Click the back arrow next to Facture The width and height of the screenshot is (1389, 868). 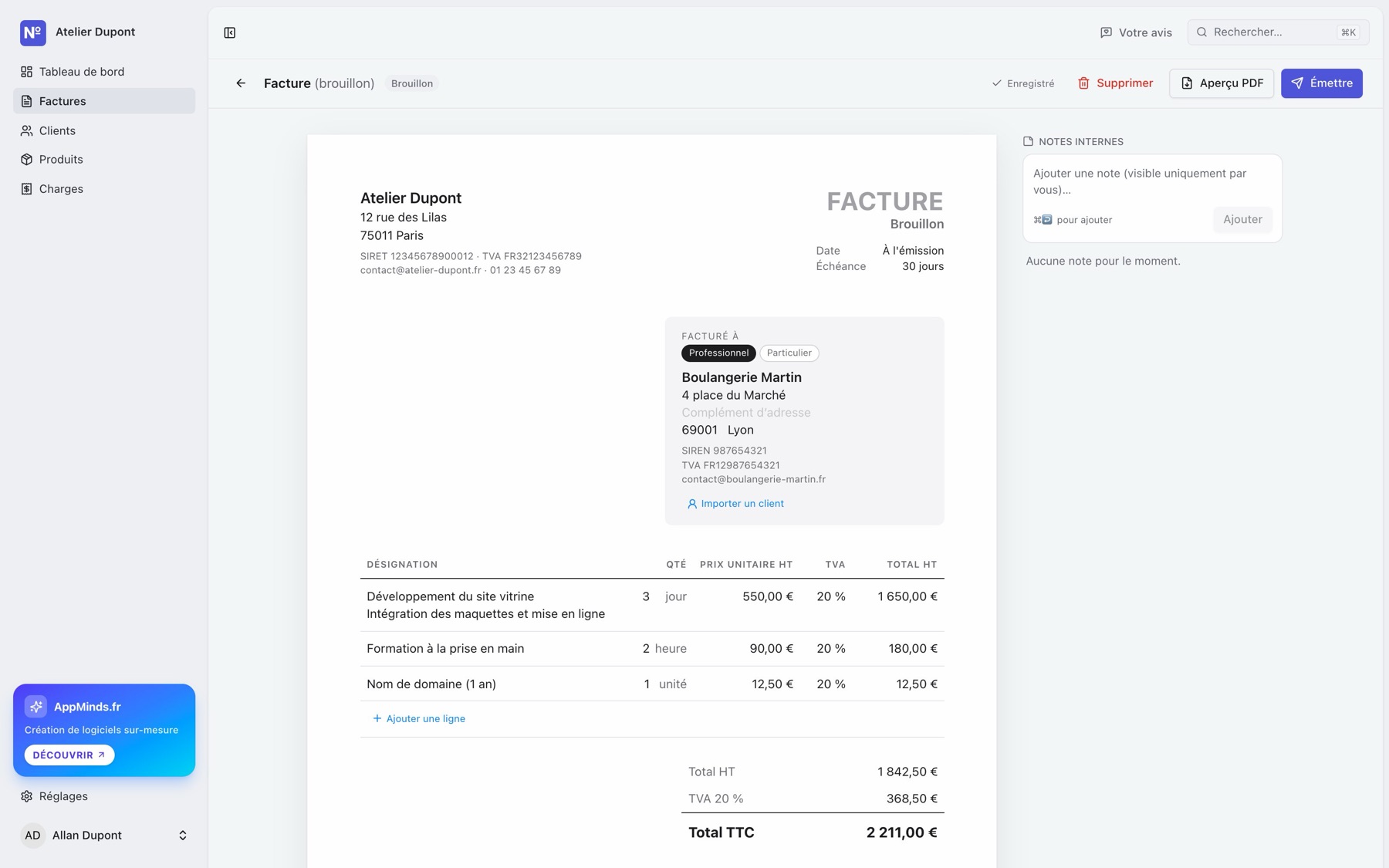241,83
